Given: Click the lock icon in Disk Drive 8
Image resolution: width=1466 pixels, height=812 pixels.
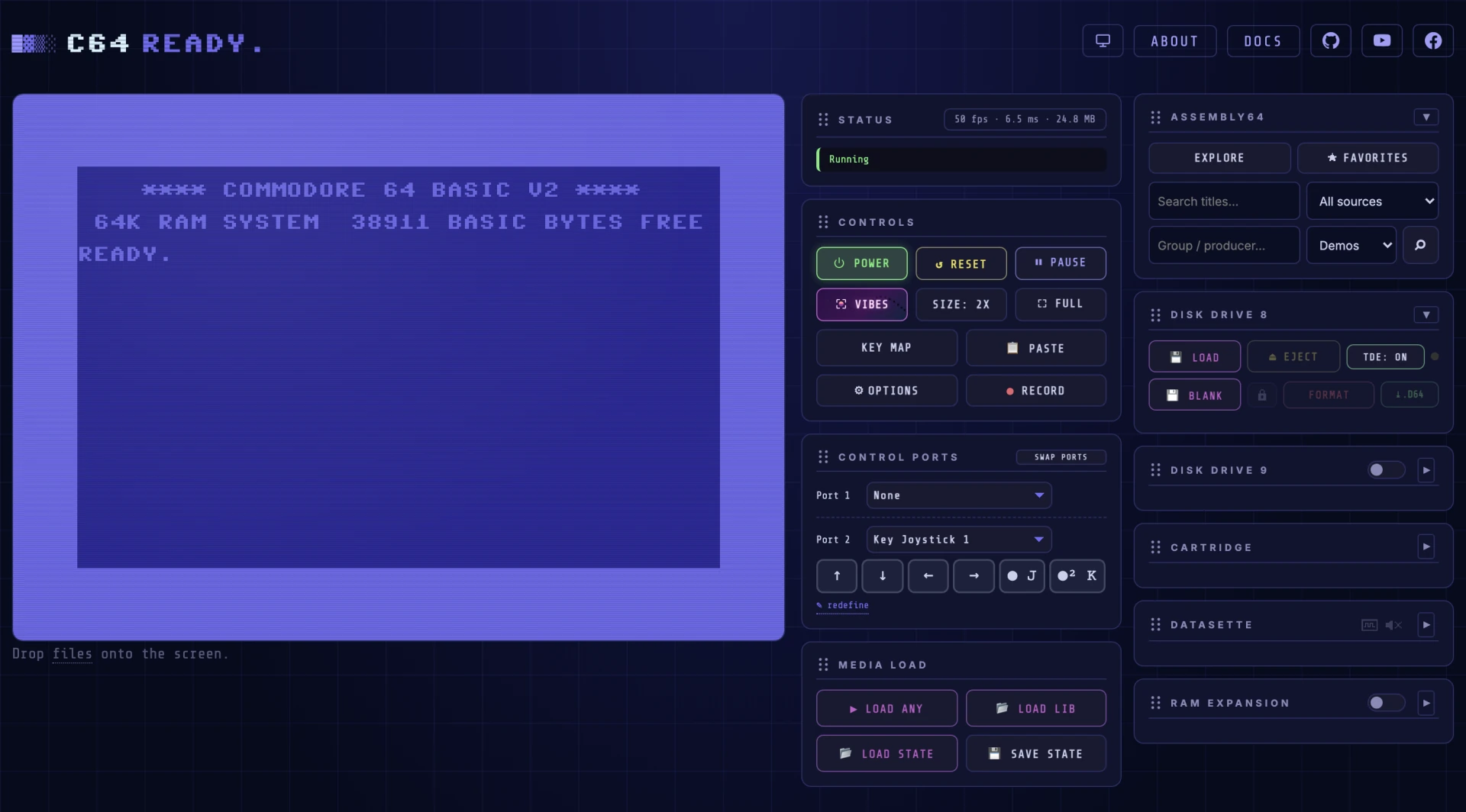Looking at the screenshot, I should click(x=1262, y=395).
